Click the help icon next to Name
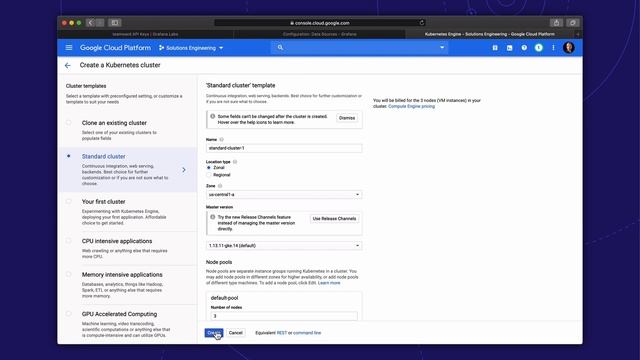Image resolution: width=640 pixels, height=360 pixels. (x=222, y=140)
